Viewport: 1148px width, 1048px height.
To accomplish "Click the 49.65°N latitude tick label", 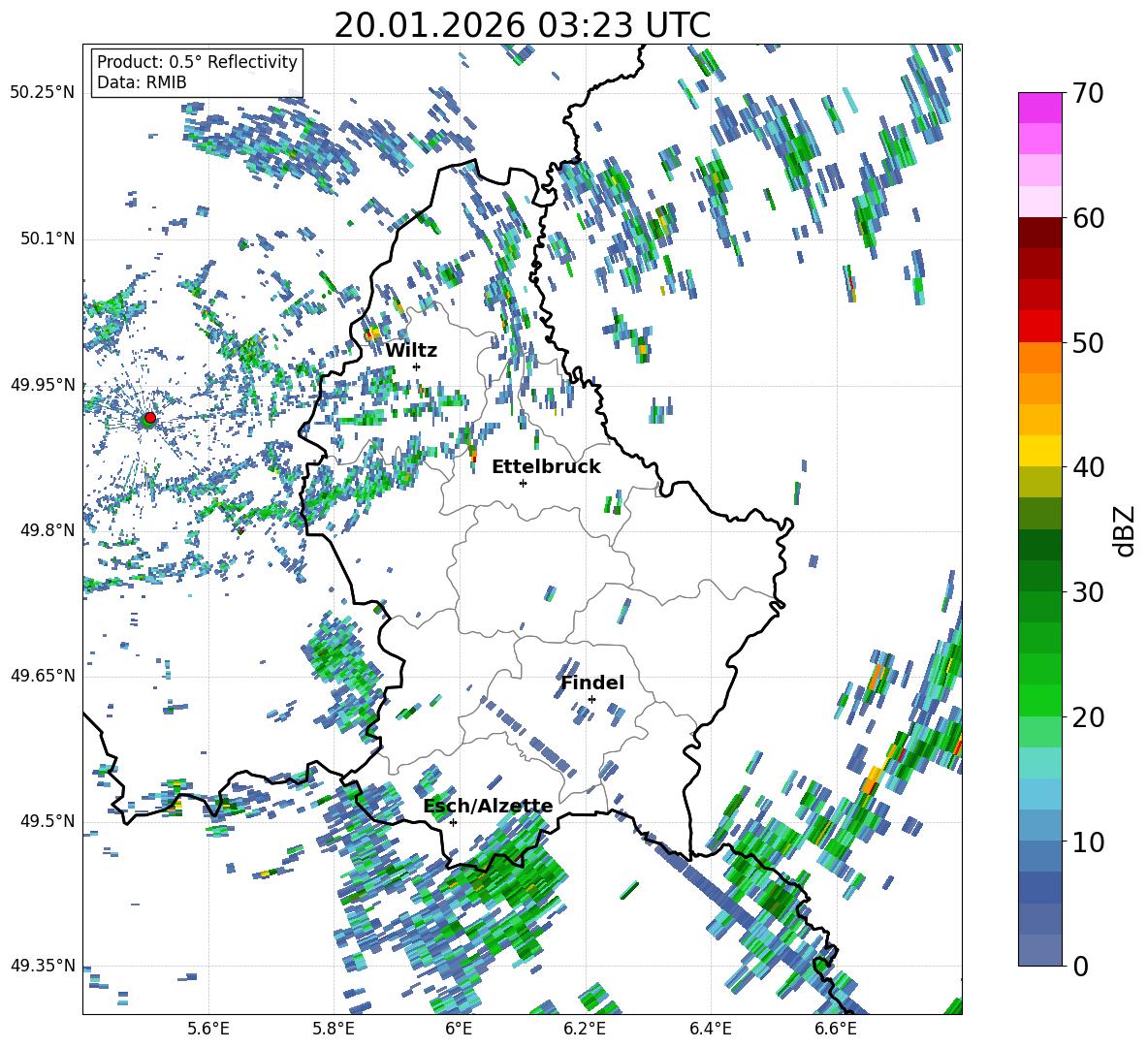I will tap(43, 675).
